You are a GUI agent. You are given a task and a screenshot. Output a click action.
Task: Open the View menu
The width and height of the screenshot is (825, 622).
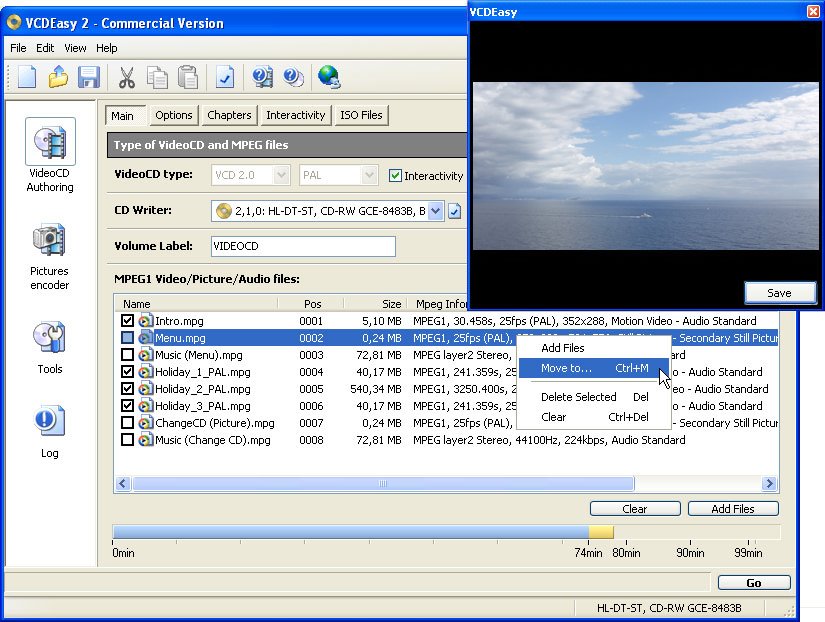[x=75, y=48]
